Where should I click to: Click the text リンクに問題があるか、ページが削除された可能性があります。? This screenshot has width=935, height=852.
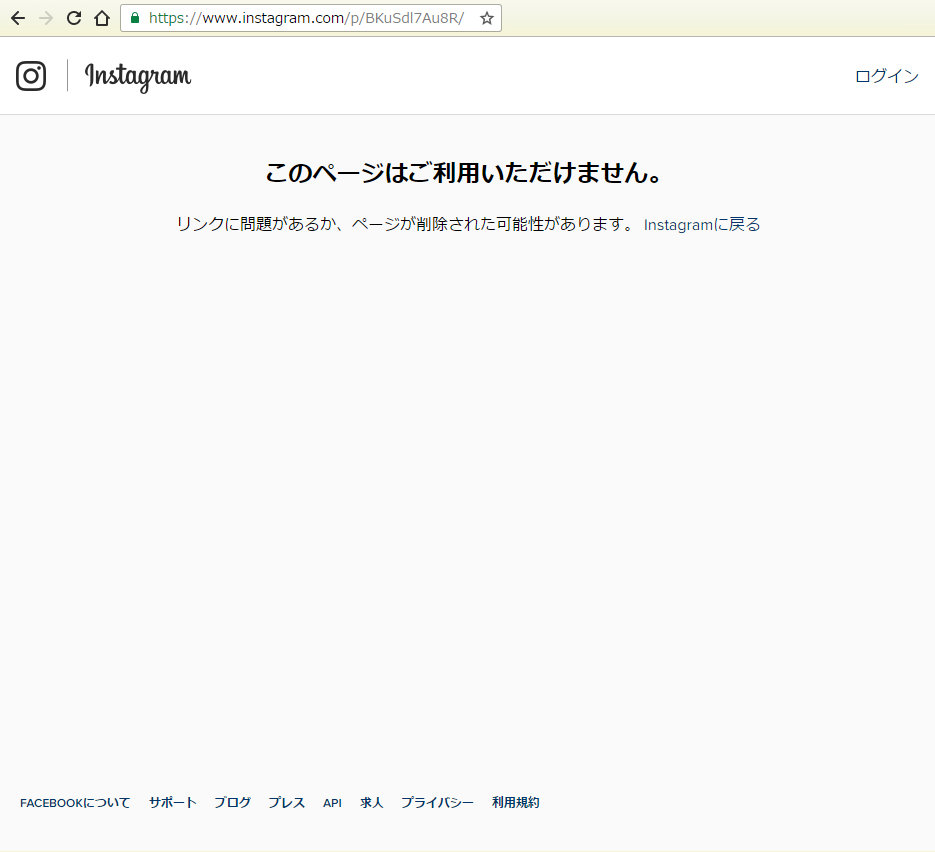(405, 224)
